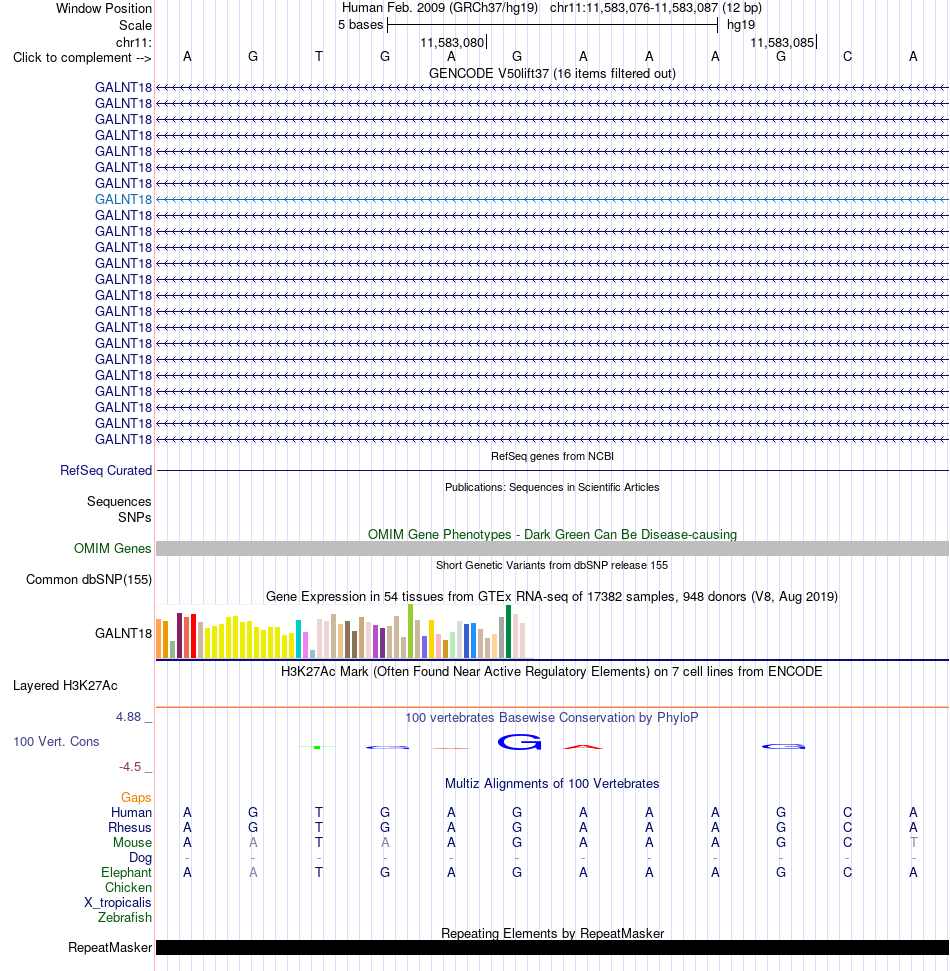The image size is (950, 971).
Task: Click the dark green bar in GTEx chart
Action: tap(508, 632)
